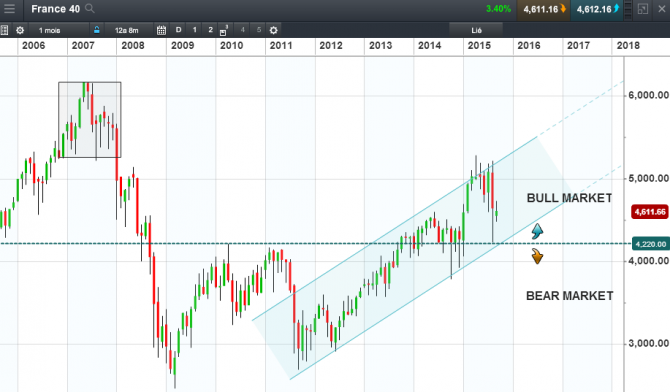The image size is (670, 392).
Task: Click the 3.40% change value
Action: pyautogui.click(x=498, y=9)
